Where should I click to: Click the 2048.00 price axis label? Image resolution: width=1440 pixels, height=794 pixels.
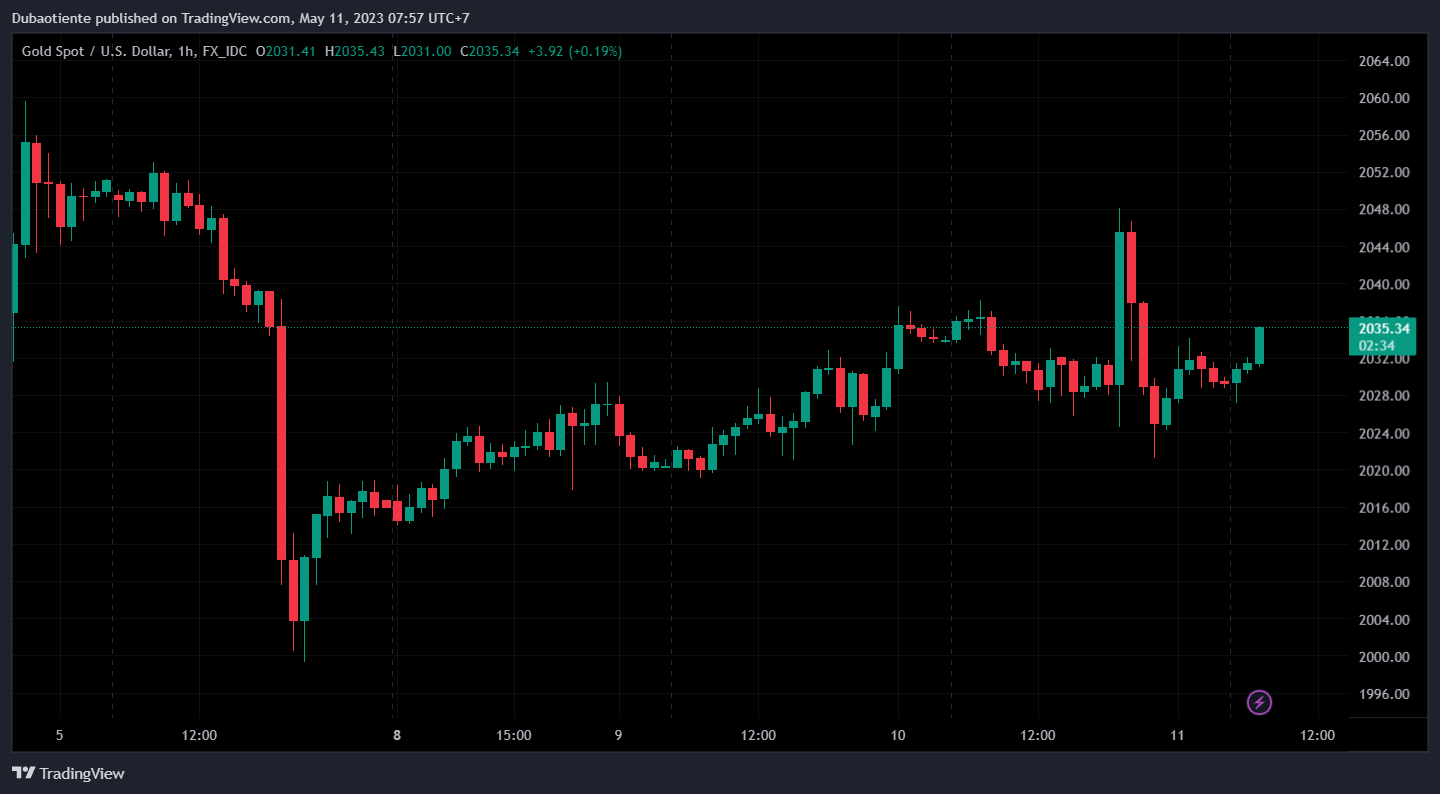pyautogui.click(x=1384, y=210)
